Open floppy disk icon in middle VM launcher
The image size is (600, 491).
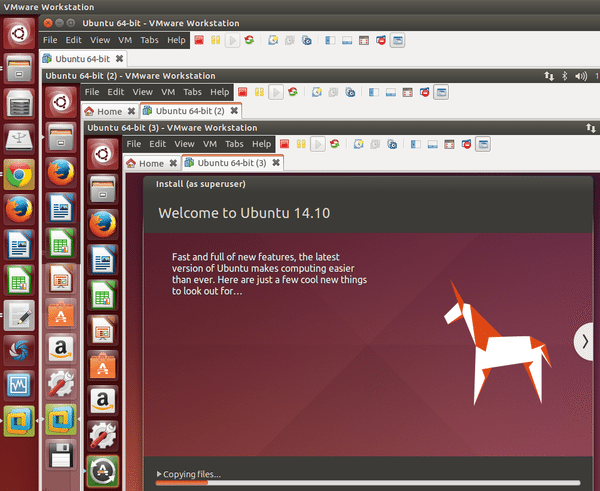[x=61, y=455]
